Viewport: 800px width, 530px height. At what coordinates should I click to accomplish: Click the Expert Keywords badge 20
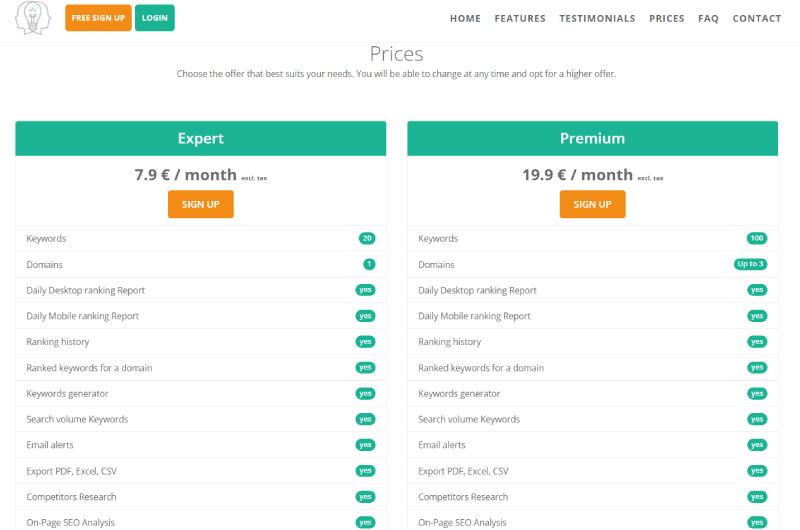click(367, 238)
